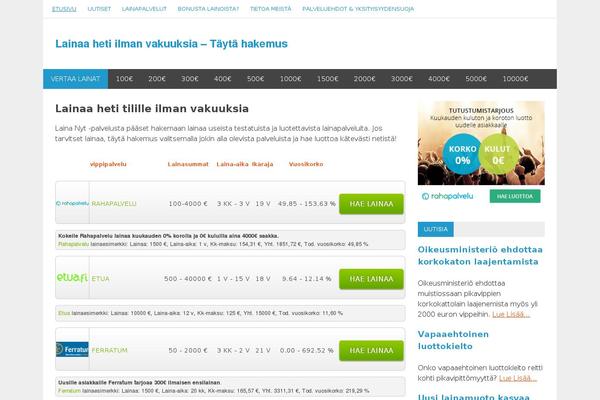This screenshot has width=600, height=400.
Task: Open Uusi lainamuoto kasvaa article heading
Action: pyautogui.click(x=474, y=397)
